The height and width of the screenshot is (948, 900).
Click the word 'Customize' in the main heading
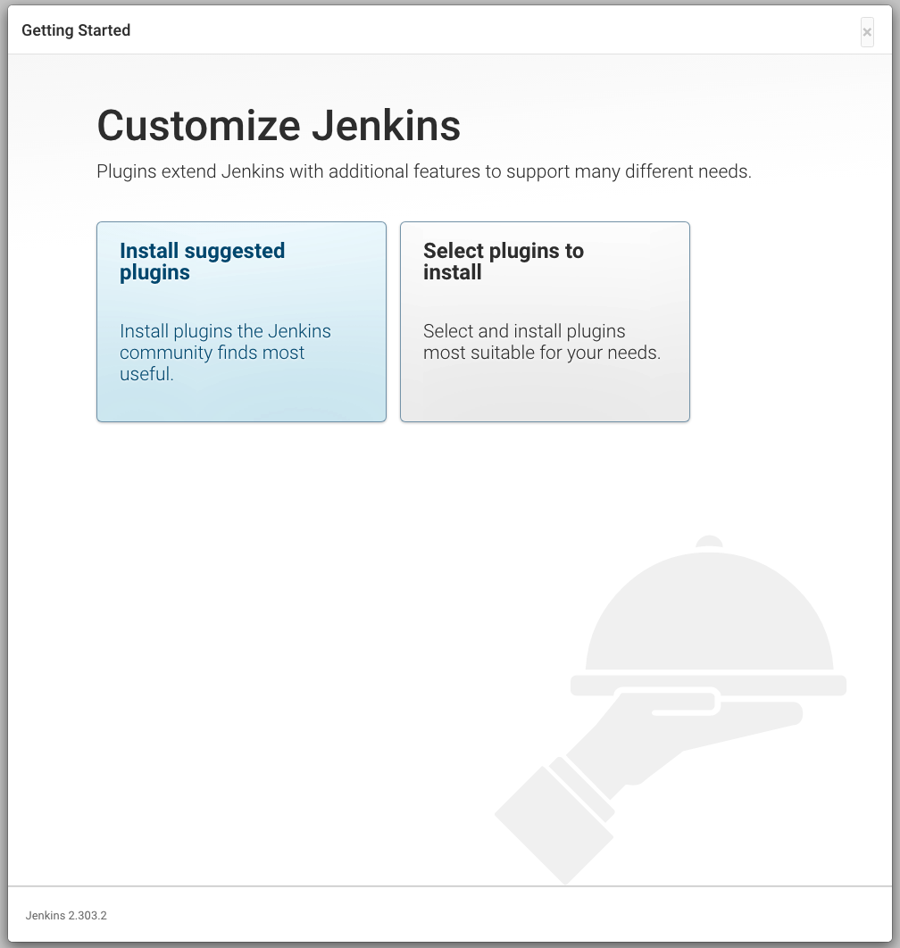point(198,126)
